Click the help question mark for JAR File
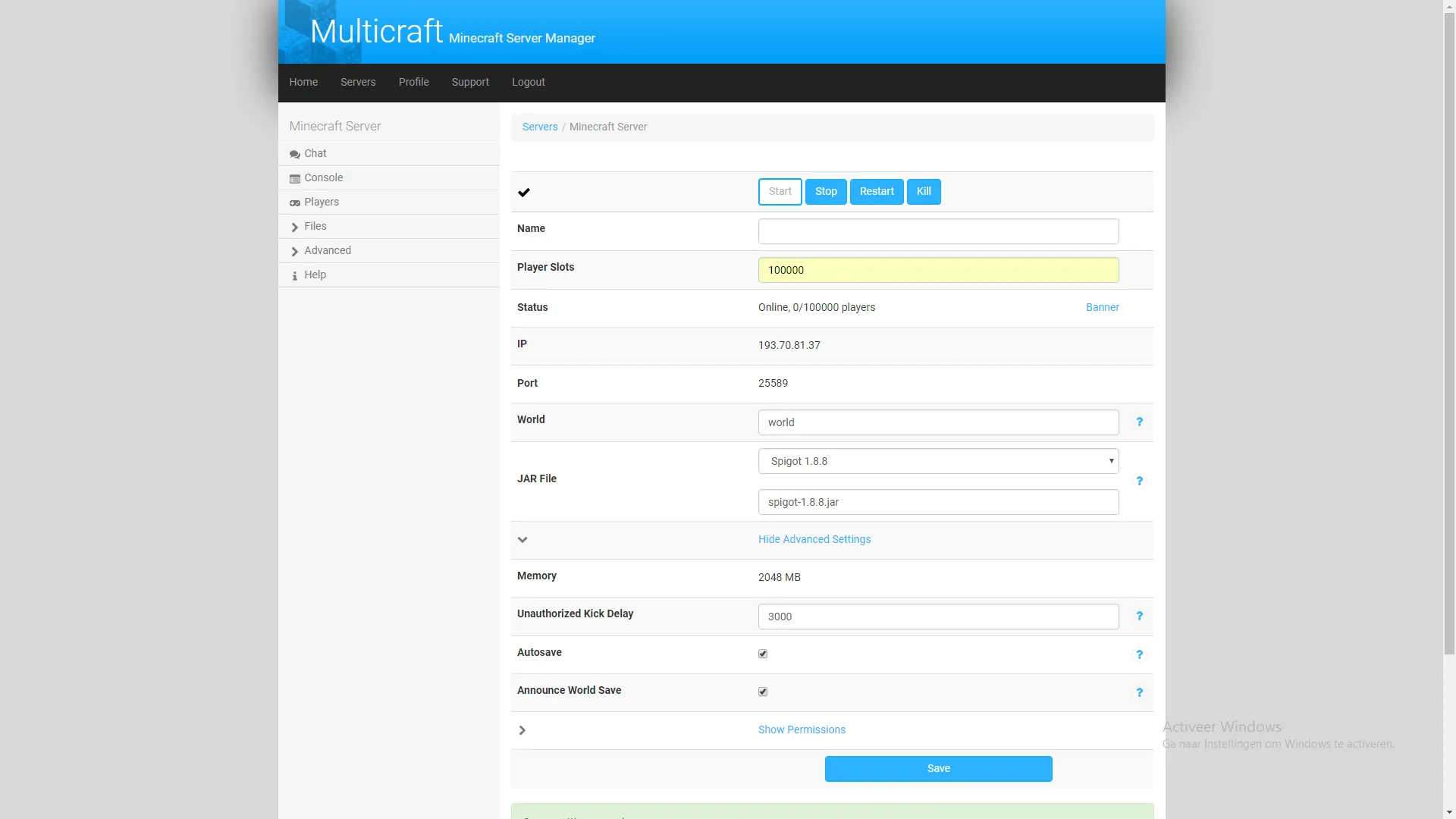This screenshot has height=819, width=1456. click(x=1139, y=481)
